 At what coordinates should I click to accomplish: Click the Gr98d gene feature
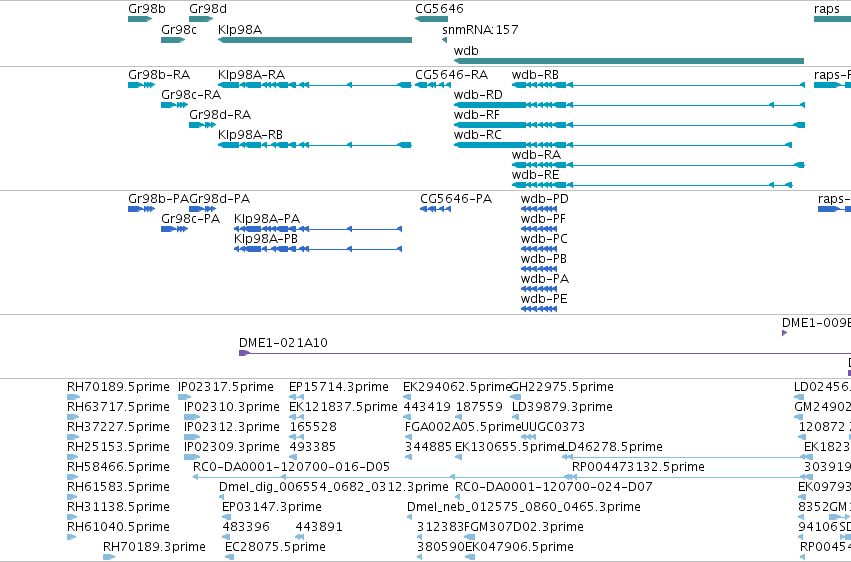[201, 20]
